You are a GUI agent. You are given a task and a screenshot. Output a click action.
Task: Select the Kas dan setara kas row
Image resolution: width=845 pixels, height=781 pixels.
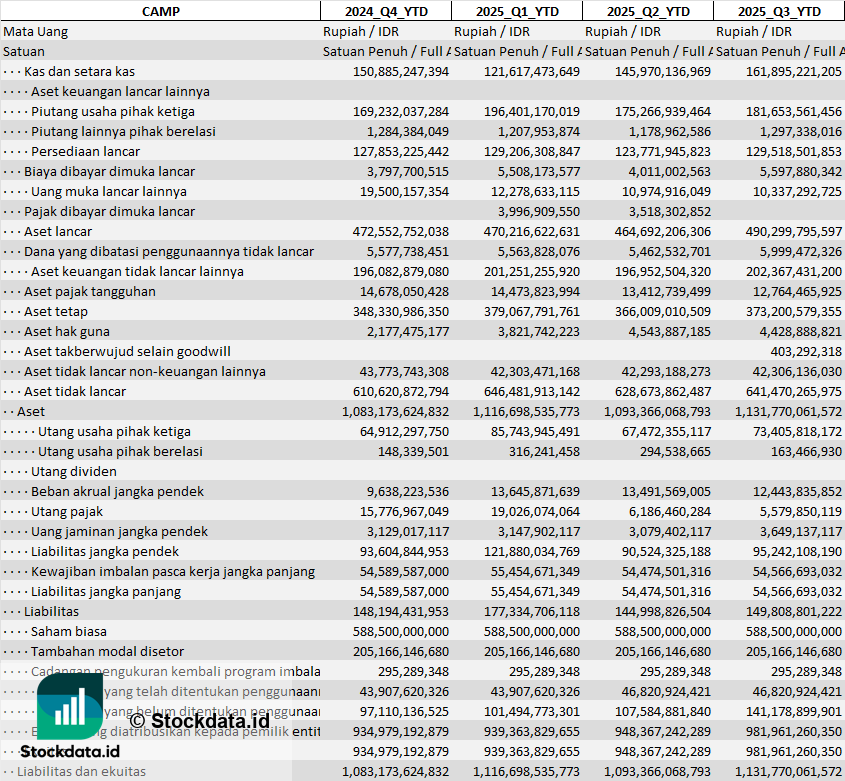[x=80, y=71]
